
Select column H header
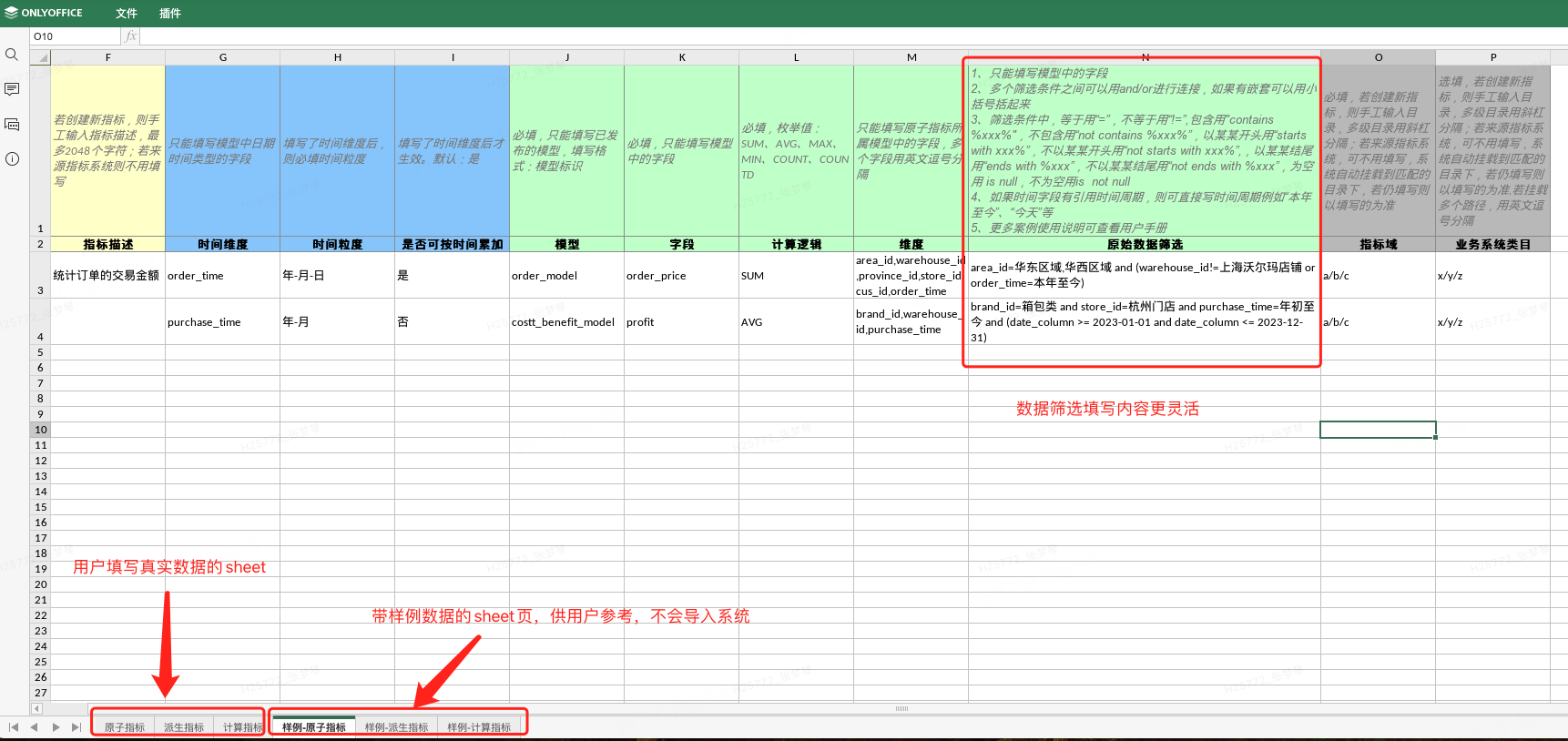(x=338, y=57)
